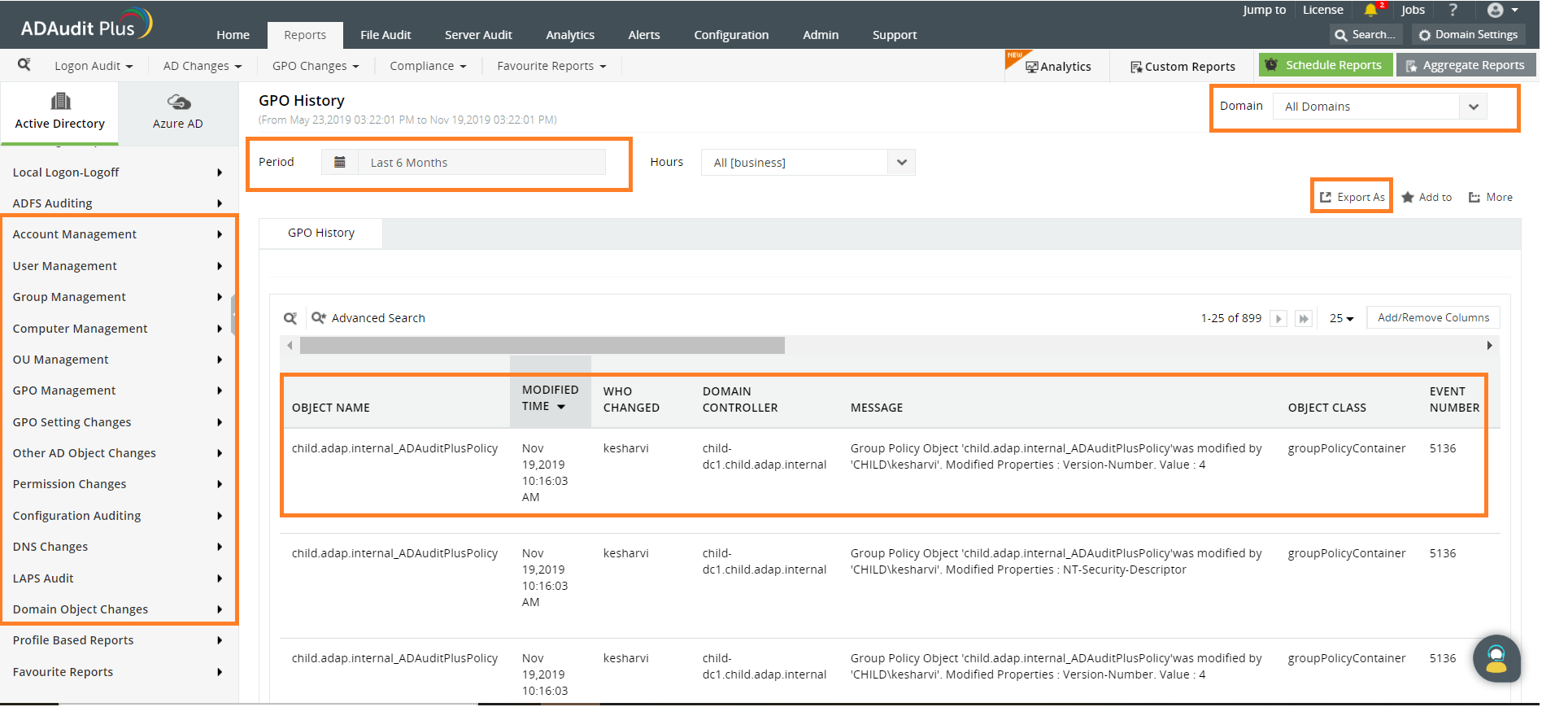
Task: Sort by the Modified Time column header
Action: click(x=550, y=398)
